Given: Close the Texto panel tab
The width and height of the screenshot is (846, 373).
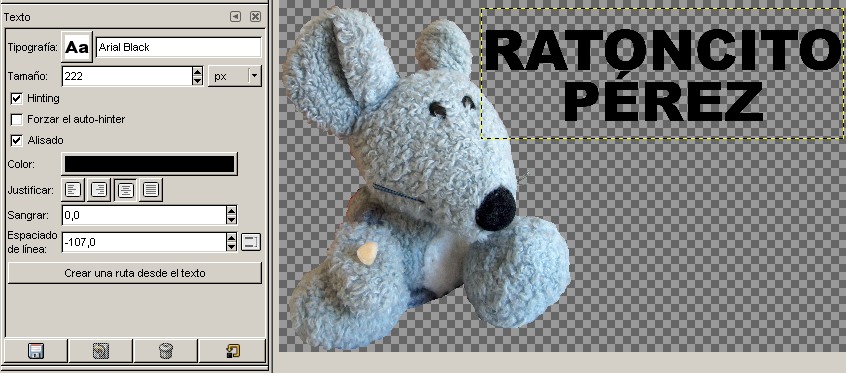Looking at the screenshot, I should click(x=256, y=17).
